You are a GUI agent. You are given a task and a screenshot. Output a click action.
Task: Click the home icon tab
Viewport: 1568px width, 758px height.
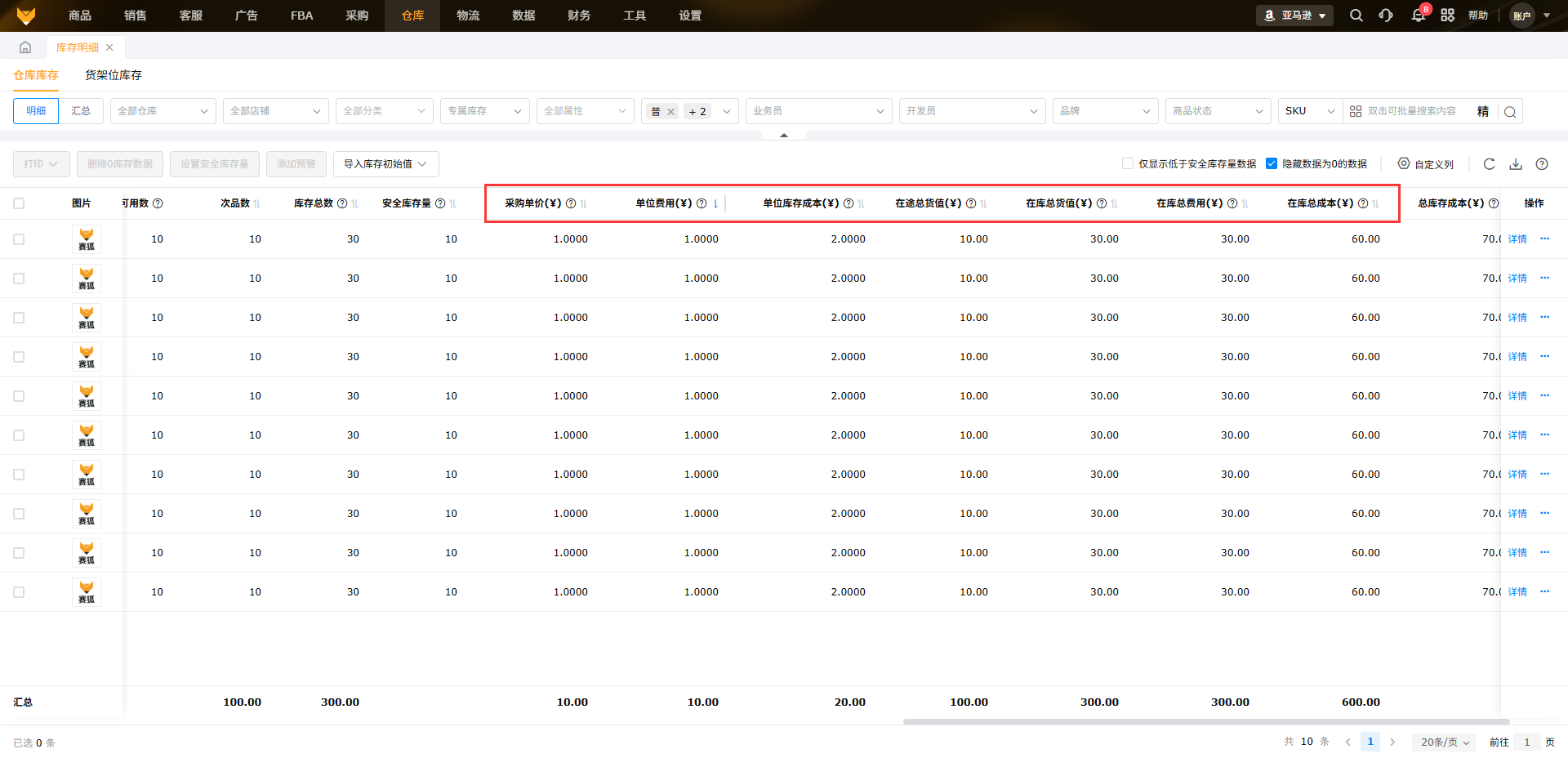[x=25, y=47]
